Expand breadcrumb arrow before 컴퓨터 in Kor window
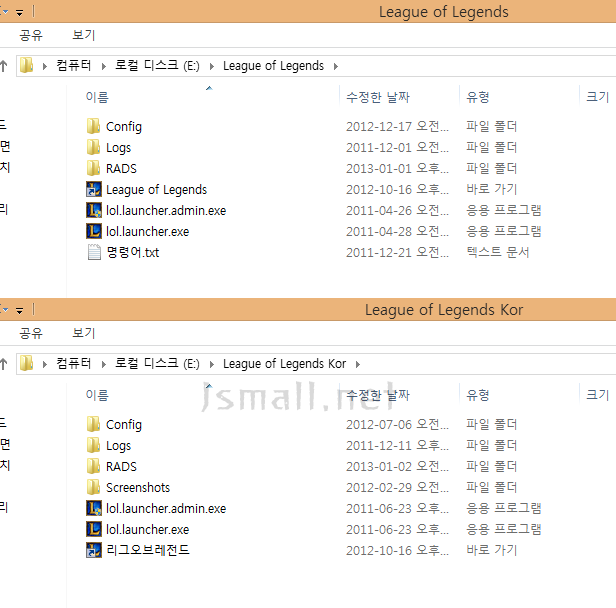This screenshot has height=608, width=616. (x=45, y=364)
